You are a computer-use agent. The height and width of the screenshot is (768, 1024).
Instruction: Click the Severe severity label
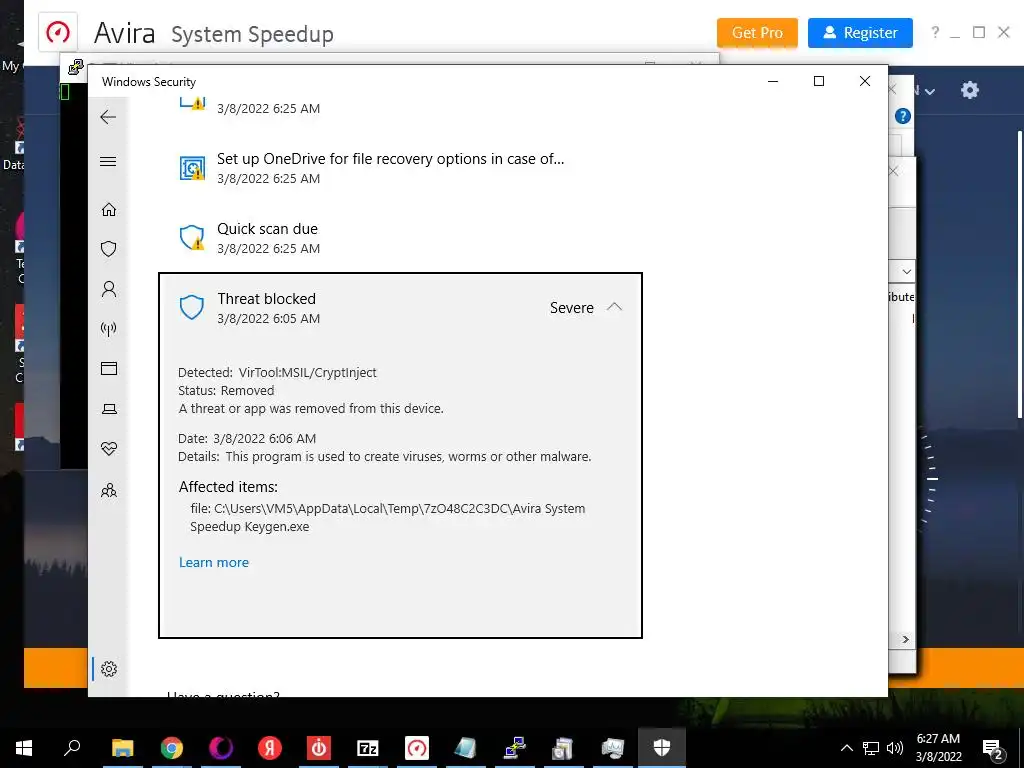[571, 308]
